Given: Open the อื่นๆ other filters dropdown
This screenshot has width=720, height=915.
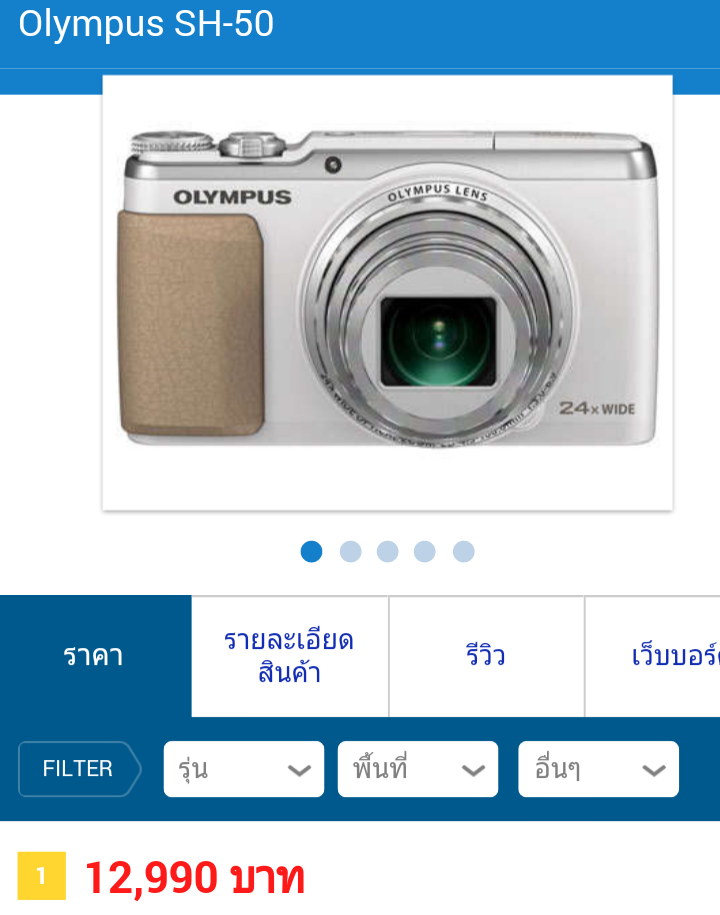Looking at the screenshot, I should point(598,769).
